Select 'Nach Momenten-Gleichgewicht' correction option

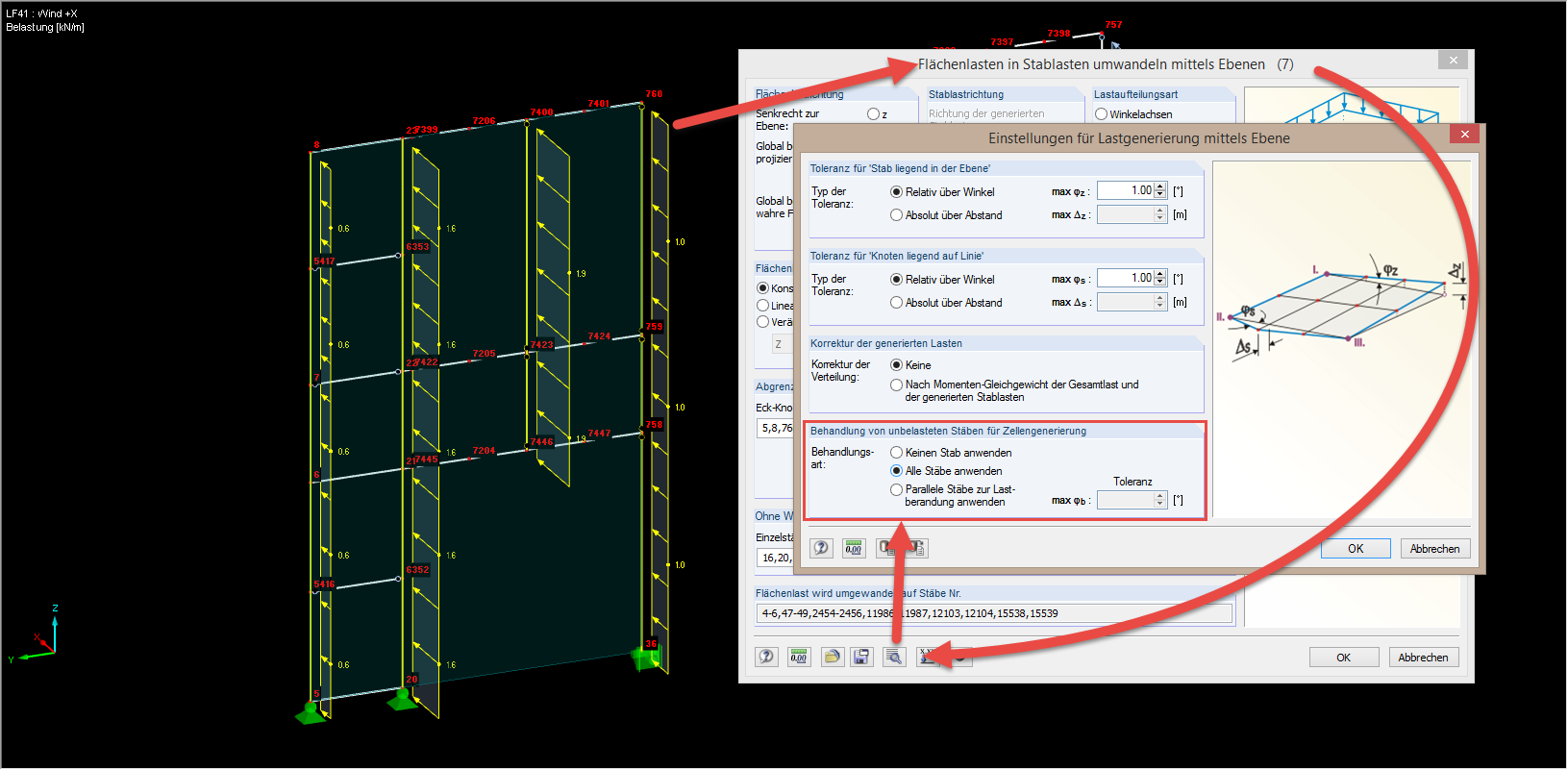(896, 385)
